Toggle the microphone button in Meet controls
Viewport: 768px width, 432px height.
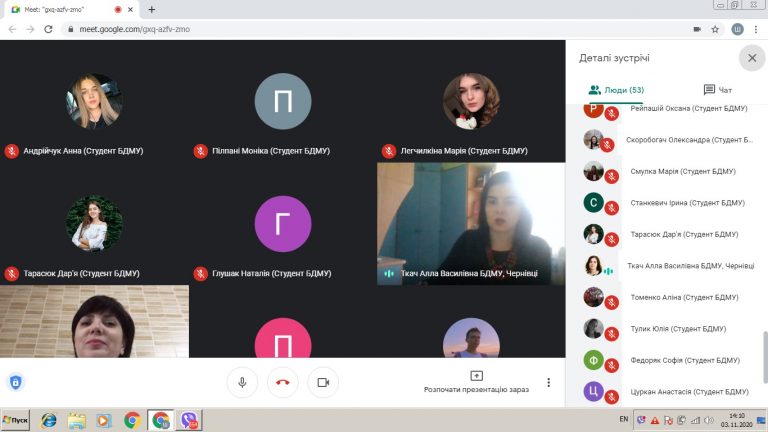tap(242, 382)
